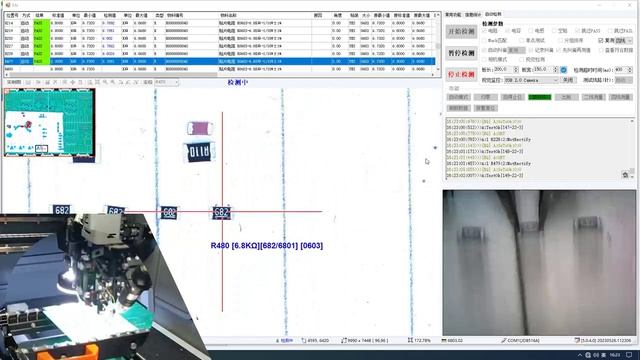Click the 实时图 toolbar button

[x=14, y=82]
